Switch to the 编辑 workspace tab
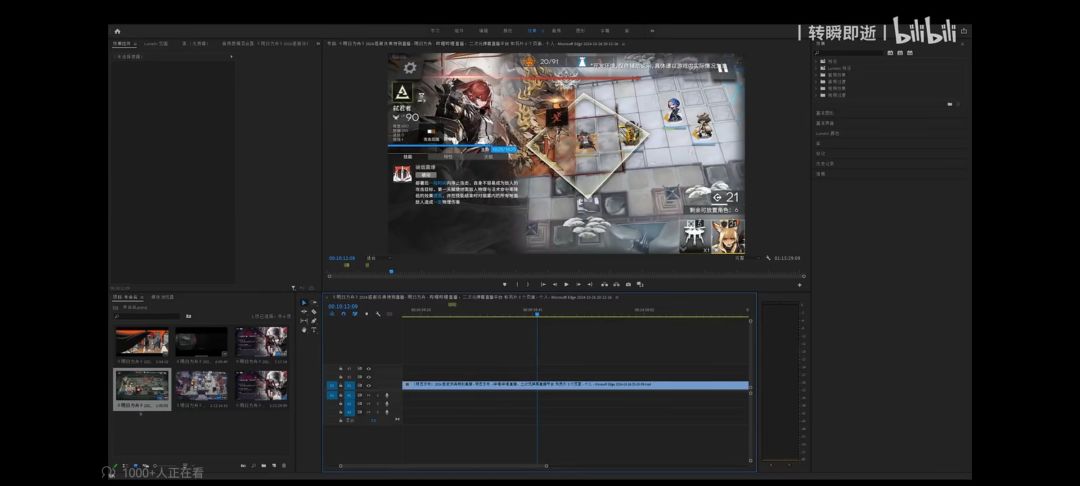This screenshot has width=1080, height=486. click(484, 31)
